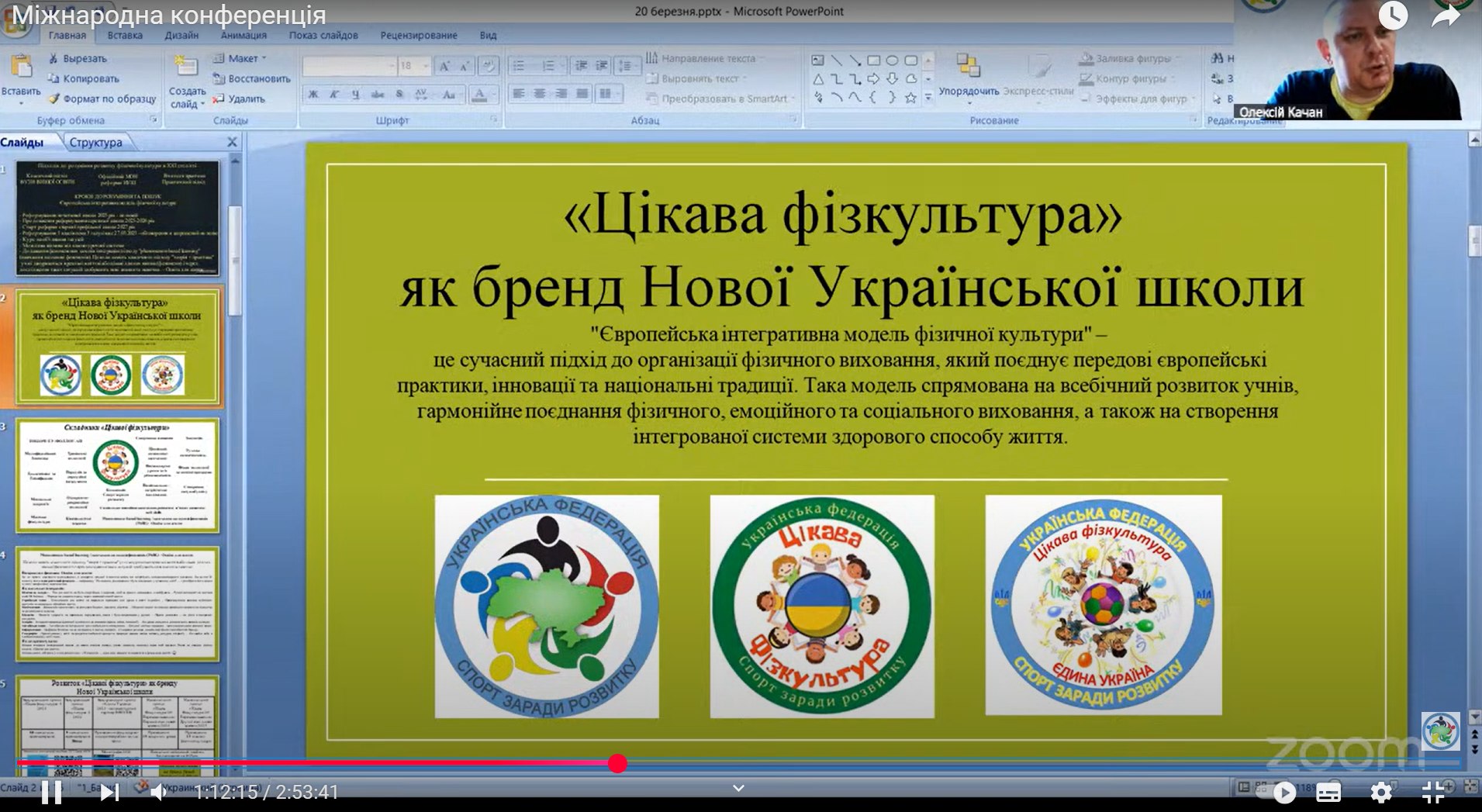Screen dimensions: 1482x812
Task: Select the oval shape icon
Action: point(892,60)
